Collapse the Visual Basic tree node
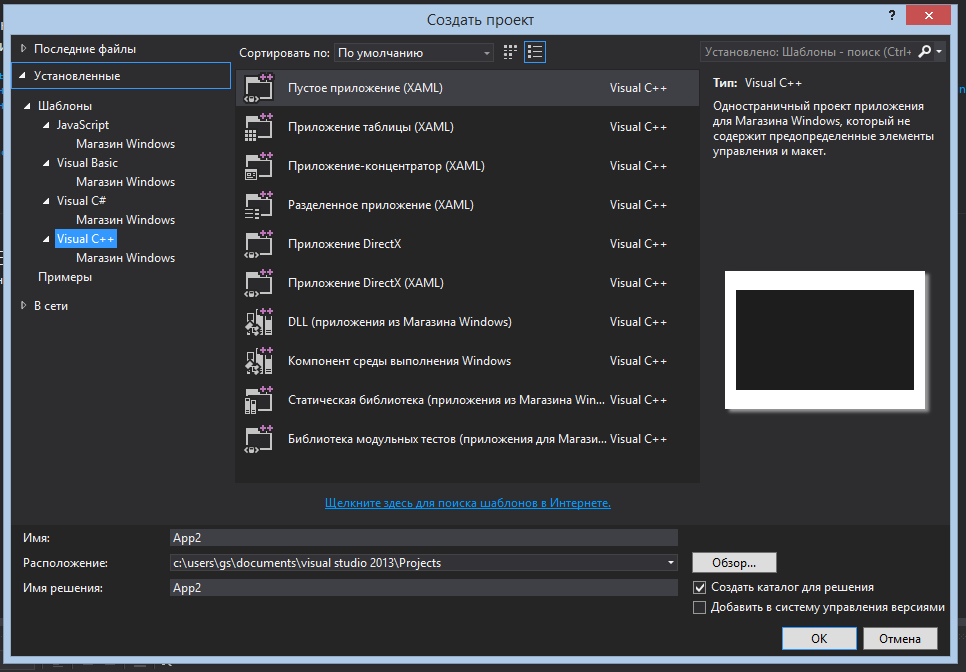This screenshot has width=966, height=672. 46,163
